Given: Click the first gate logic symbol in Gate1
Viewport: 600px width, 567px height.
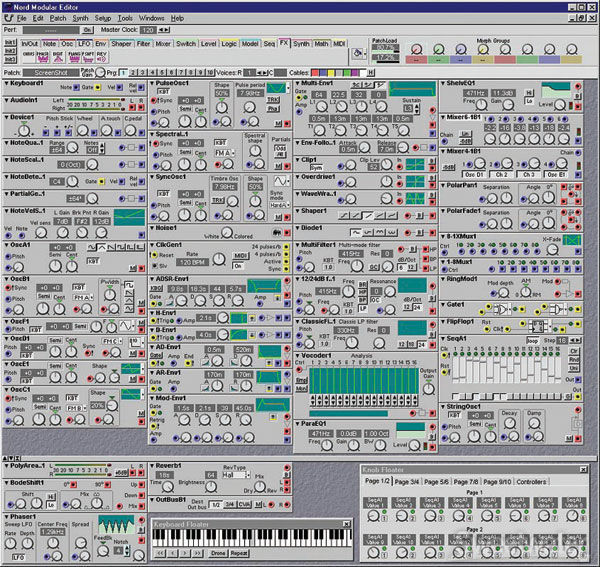Looking at the screenshot, I should (x=500, y=308).
